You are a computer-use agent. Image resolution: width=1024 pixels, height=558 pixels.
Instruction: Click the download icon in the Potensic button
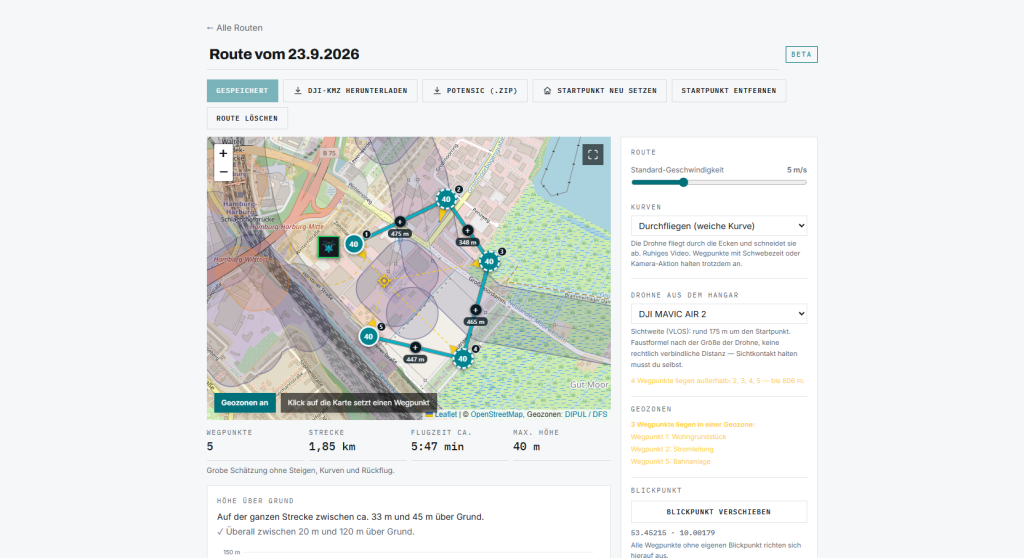pyautogui.click(x=437, y=91)
